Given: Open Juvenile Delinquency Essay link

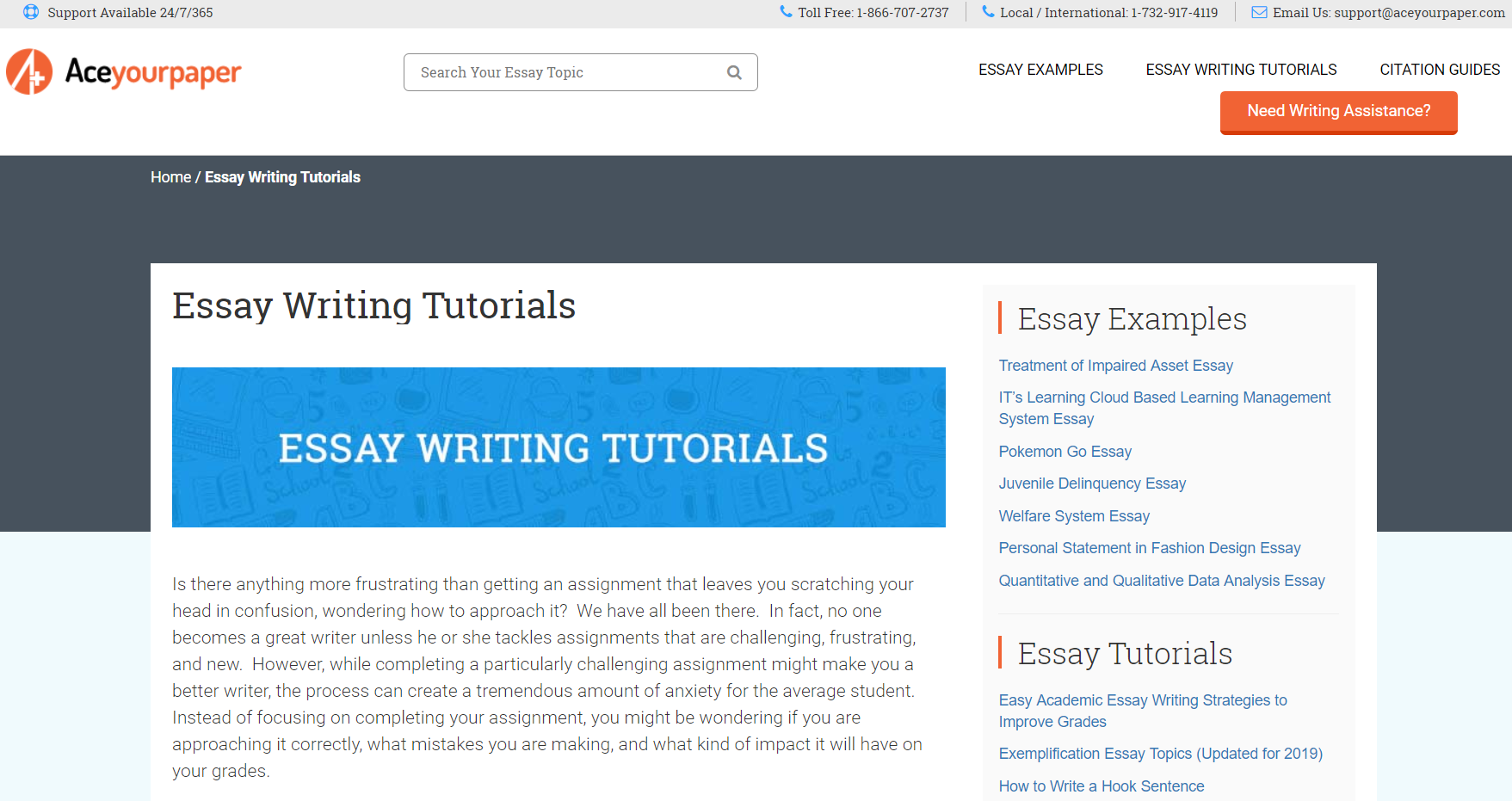Looking at the screenshot, I should coord(1092,484).
